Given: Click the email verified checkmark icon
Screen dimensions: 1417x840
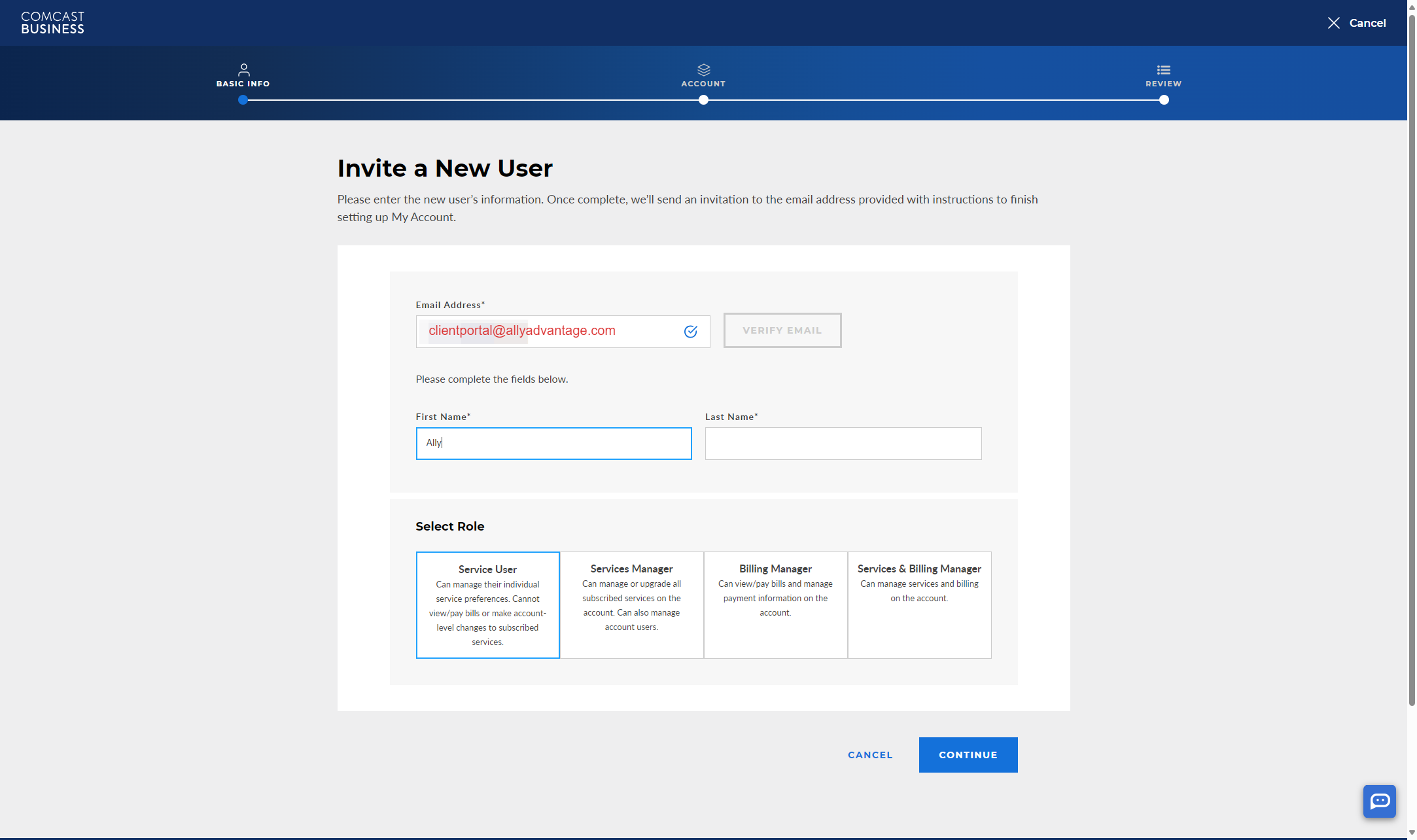Looking at the screenshot, I should (690, 331).
